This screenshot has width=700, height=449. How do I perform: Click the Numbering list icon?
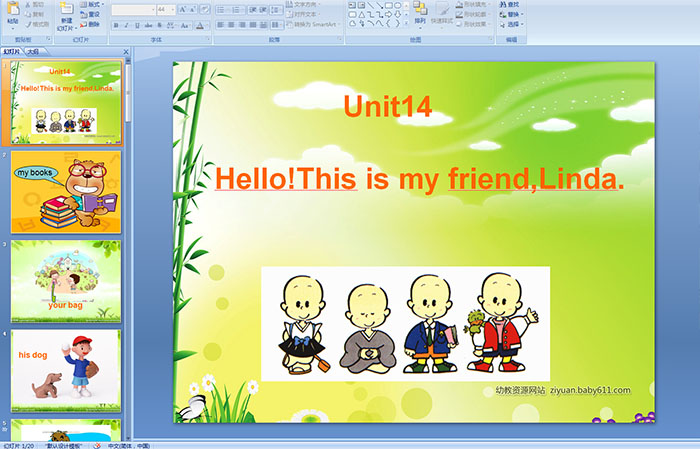point(238,9)
